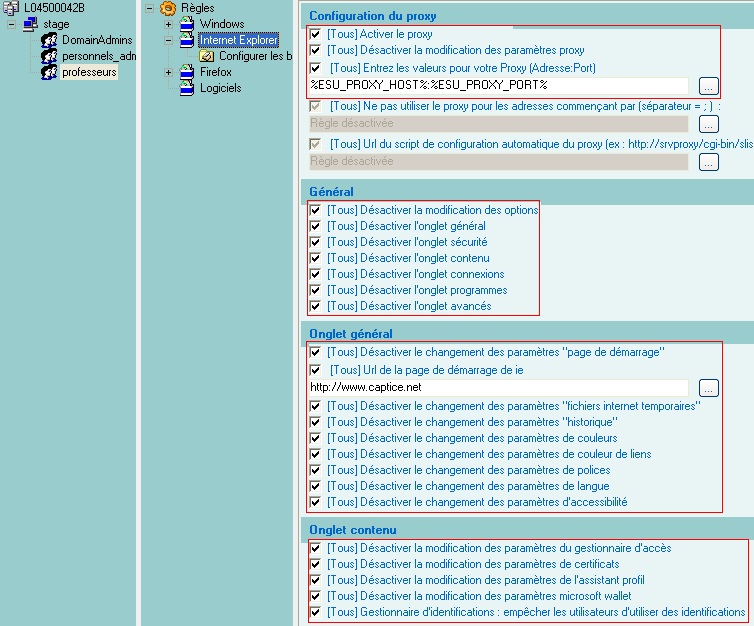Click browse button next to start page URL

pyautogui.click(x=708, y=387)
